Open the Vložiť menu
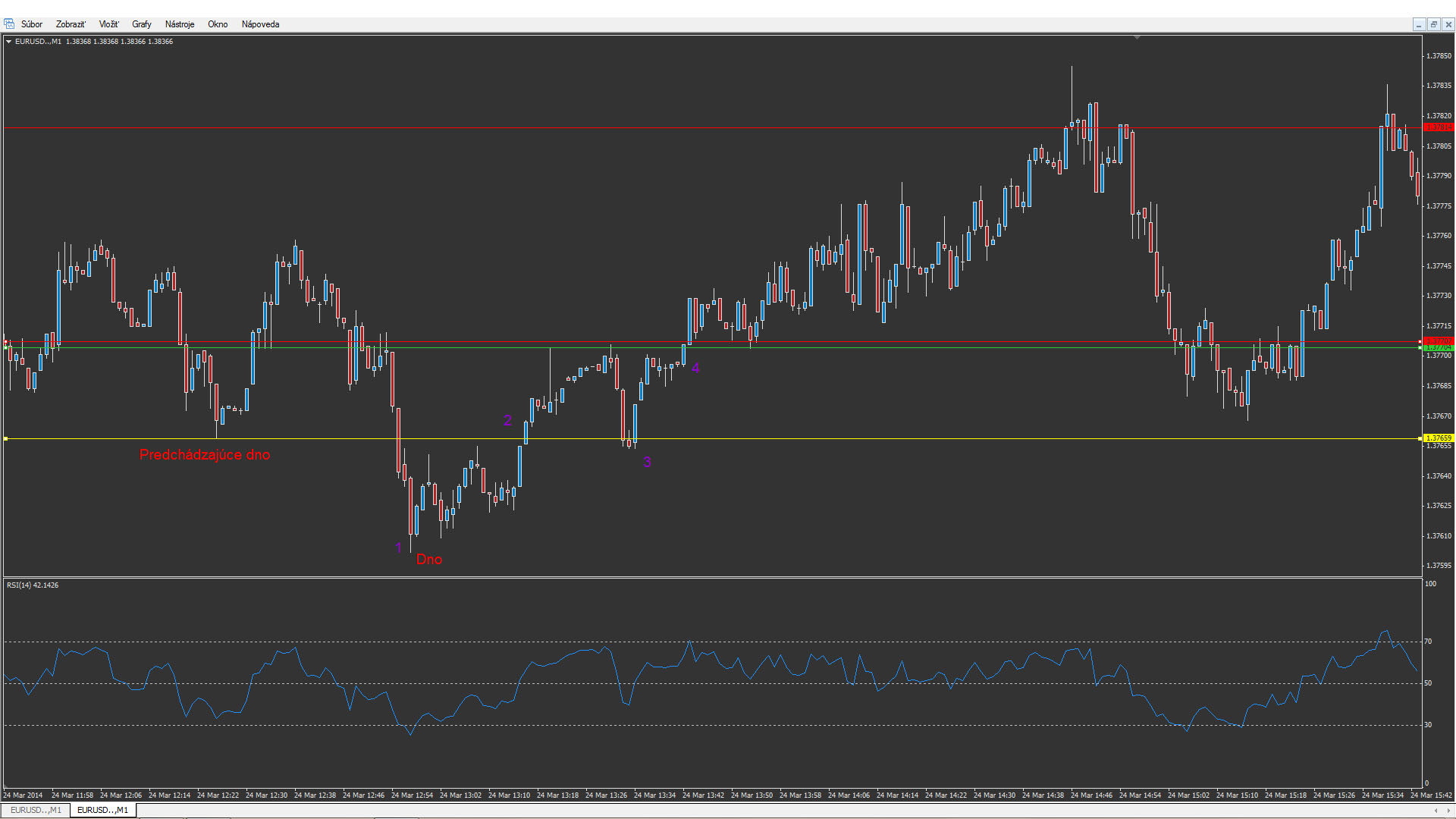1456x819 pixels. coord(108,24)
